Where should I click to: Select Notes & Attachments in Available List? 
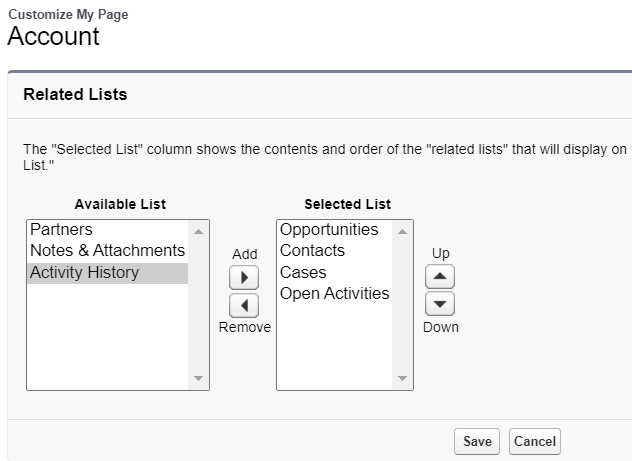point(108,251)
